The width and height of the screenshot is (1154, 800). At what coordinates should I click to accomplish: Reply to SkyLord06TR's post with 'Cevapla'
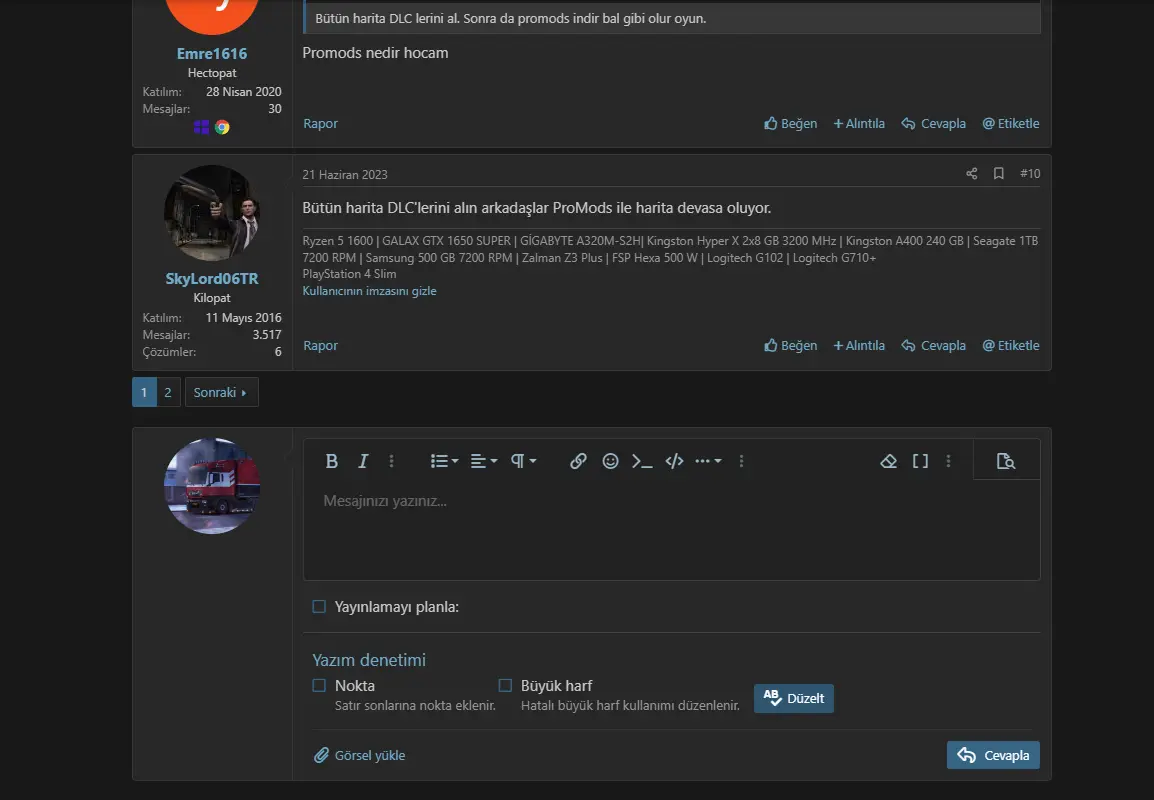point(933,345)
